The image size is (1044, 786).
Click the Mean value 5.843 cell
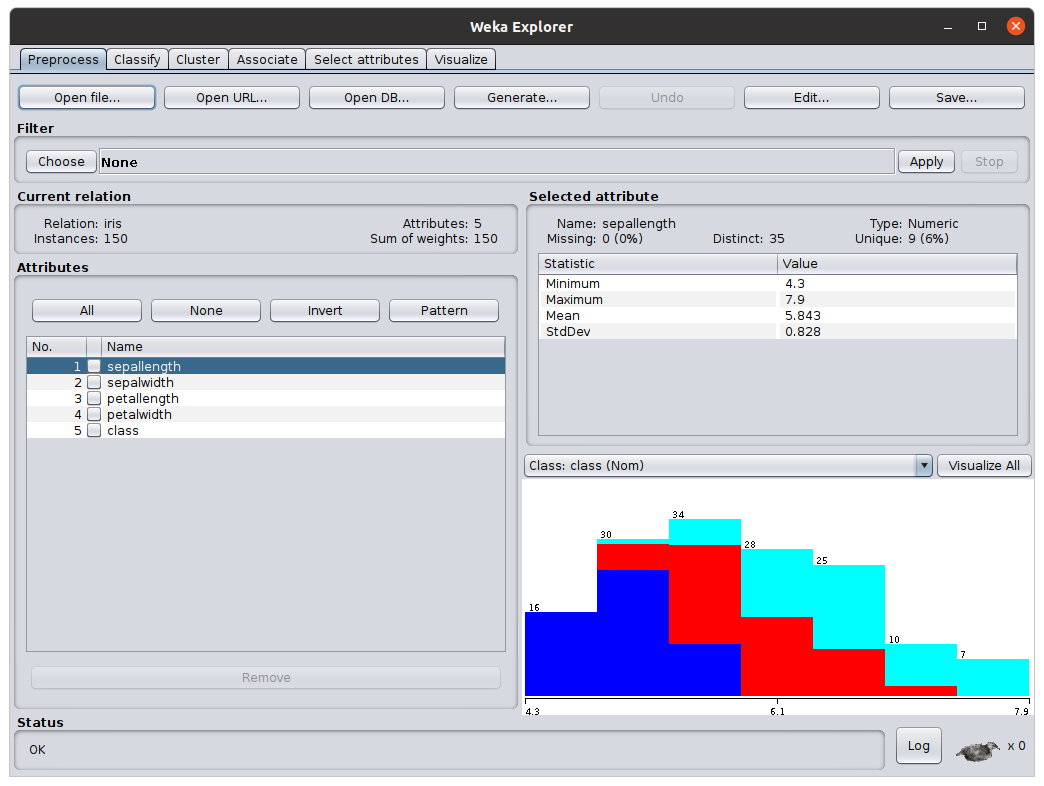(x=897, y=315)
